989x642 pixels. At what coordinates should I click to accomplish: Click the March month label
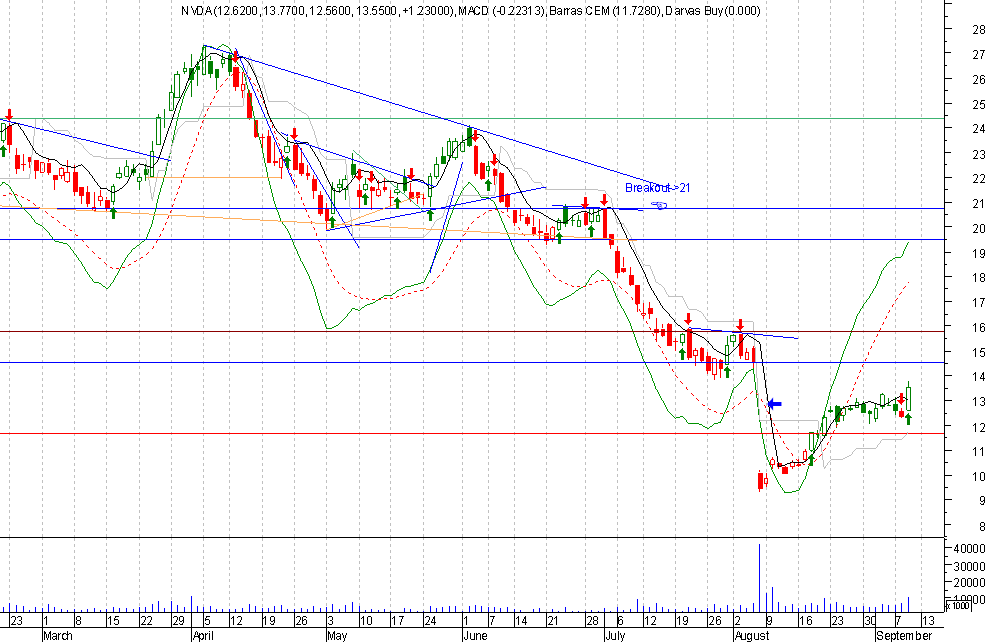pos(57,636)
